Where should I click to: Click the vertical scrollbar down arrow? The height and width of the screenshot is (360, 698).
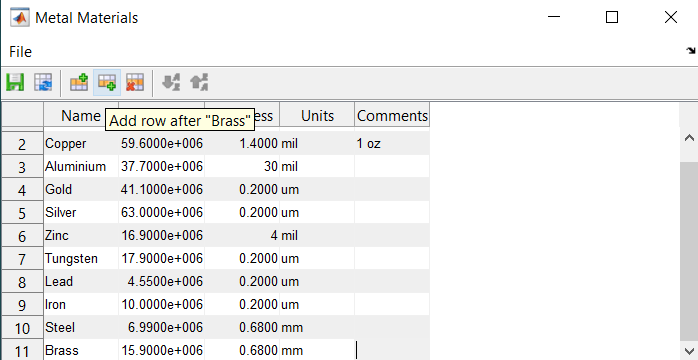pyautogui.click(x=689, y=351)
